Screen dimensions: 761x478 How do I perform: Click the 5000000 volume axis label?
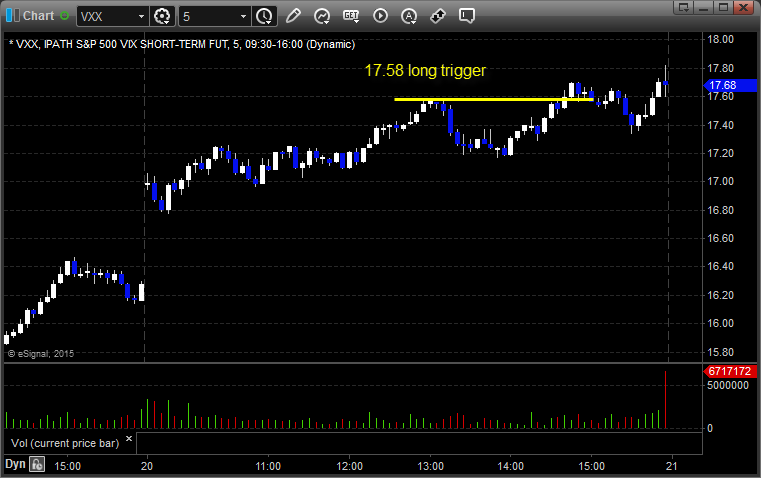728,385
